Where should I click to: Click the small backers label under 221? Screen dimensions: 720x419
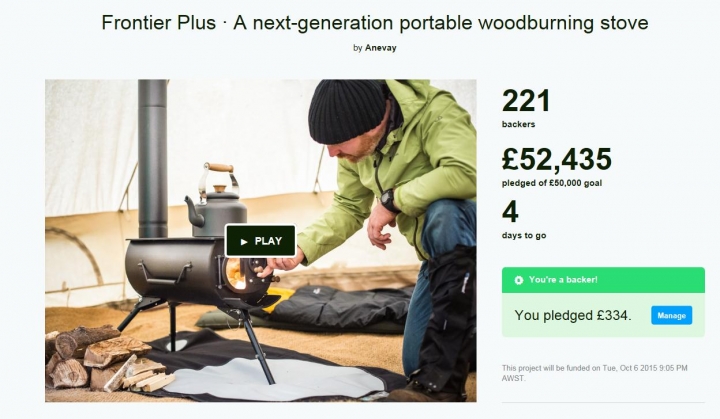pyautogui.click(x=518, y=124)
